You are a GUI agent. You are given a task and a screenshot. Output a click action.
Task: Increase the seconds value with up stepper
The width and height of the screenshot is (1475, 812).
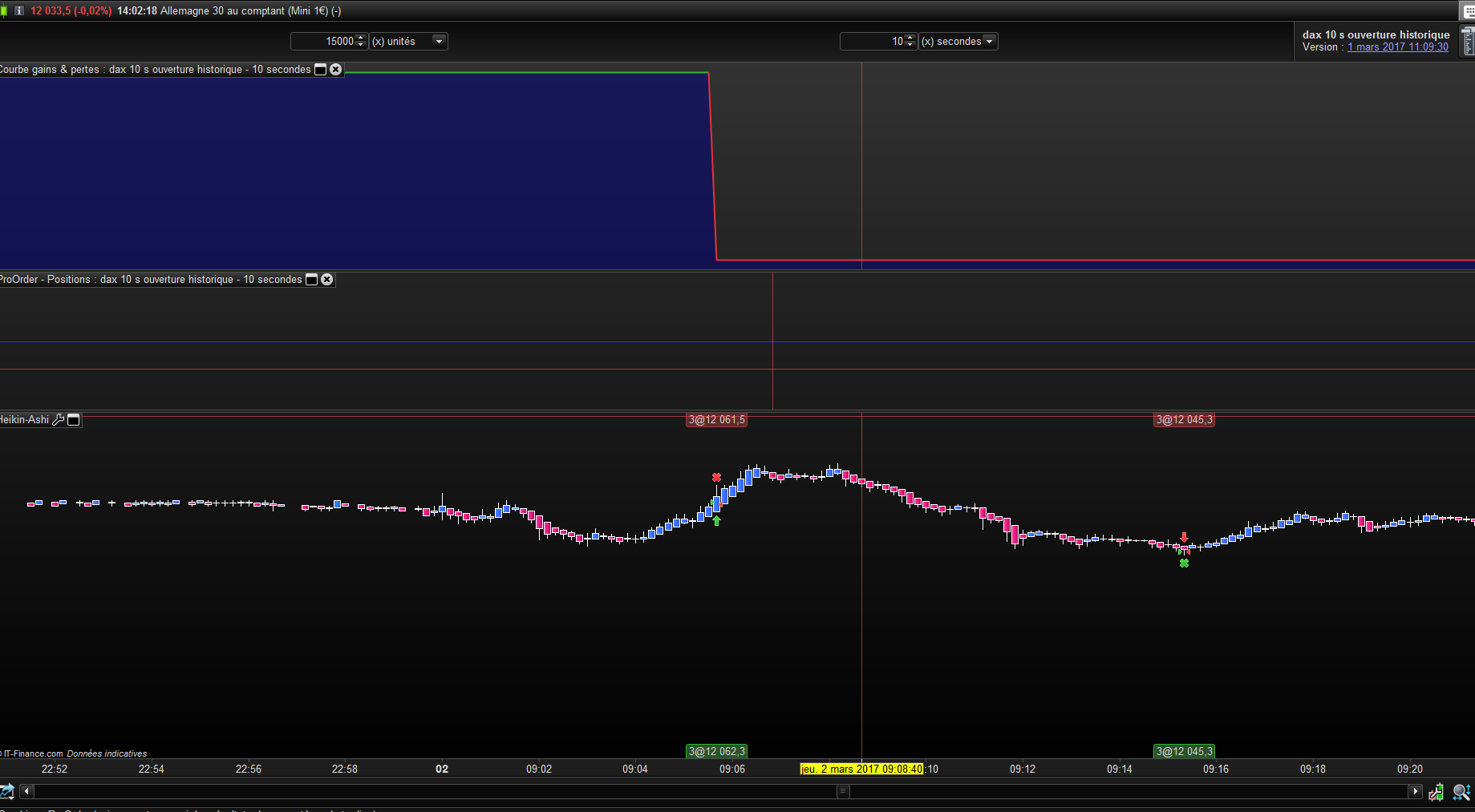point(910,38)
